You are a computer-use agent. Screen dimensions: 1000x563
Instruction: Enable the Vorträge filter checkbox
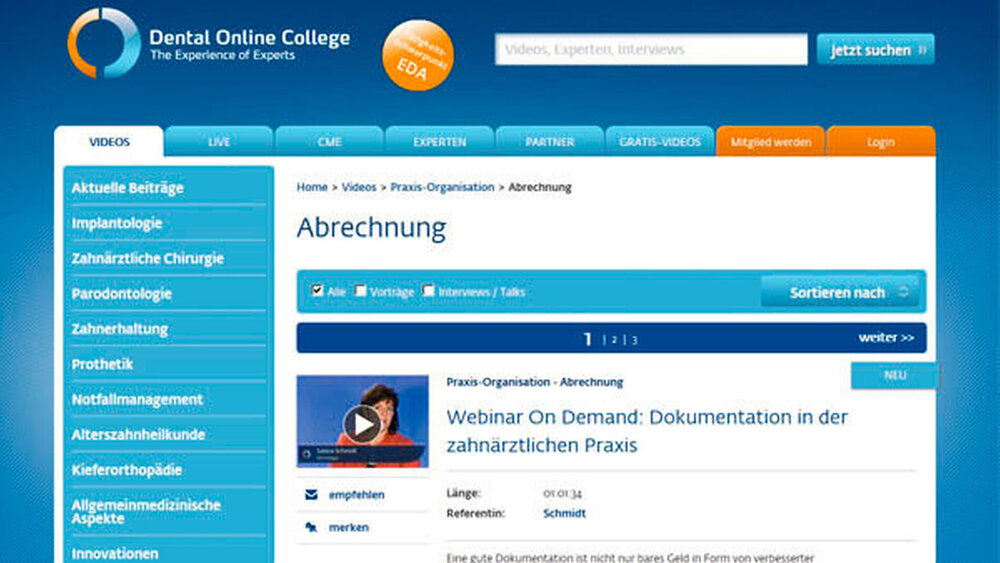click(x=361, y=291)
